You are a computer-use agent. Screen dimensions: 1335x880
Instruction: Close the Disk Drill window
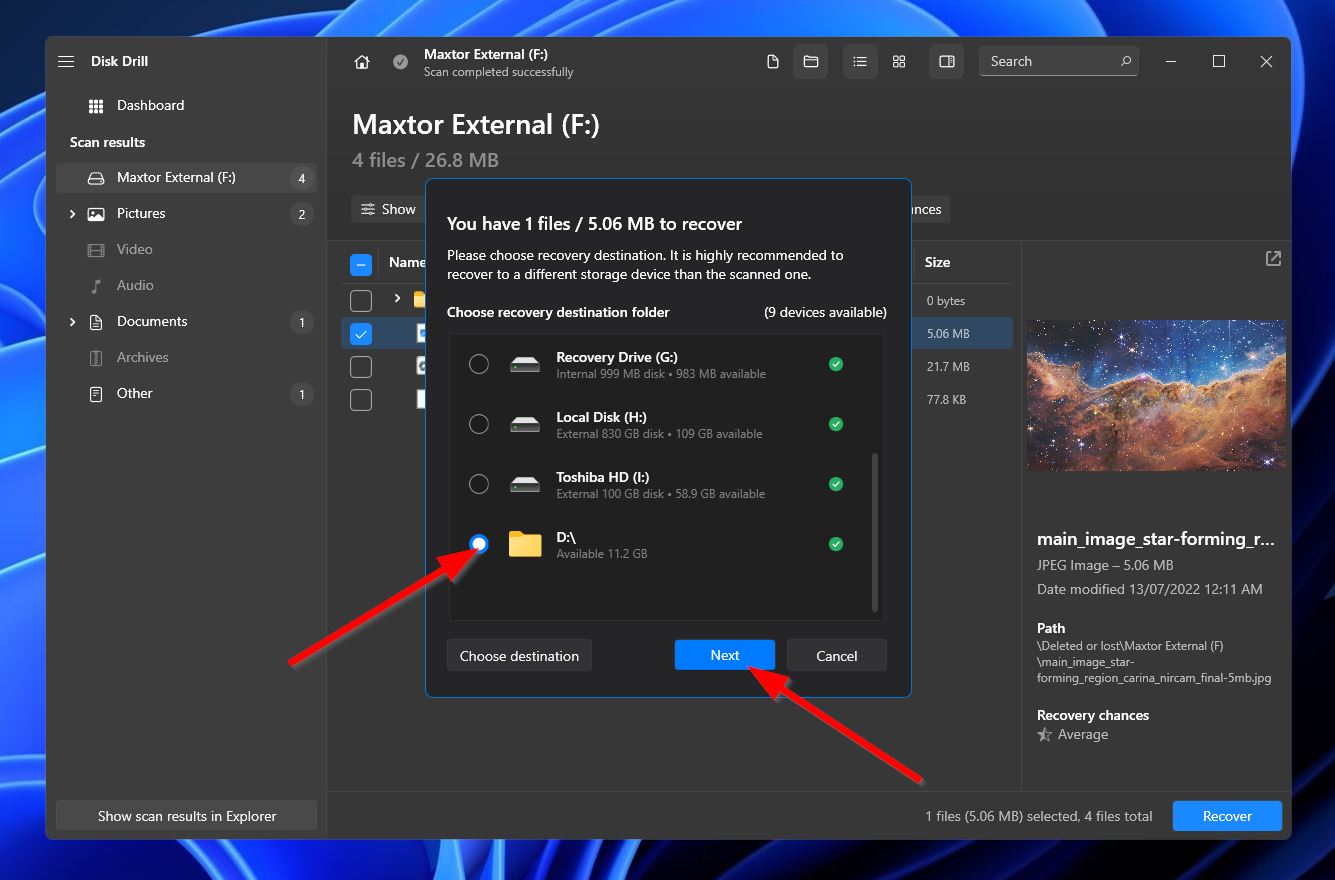[1266, 62]
